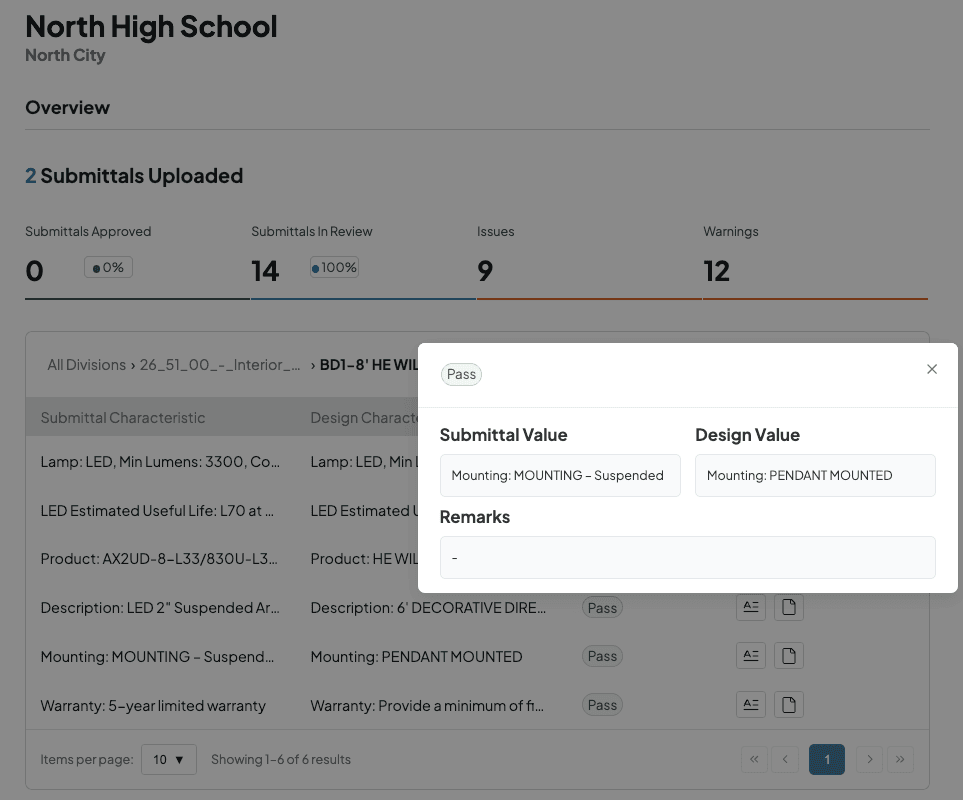Click the 0% approved badge

click(108, 267)
